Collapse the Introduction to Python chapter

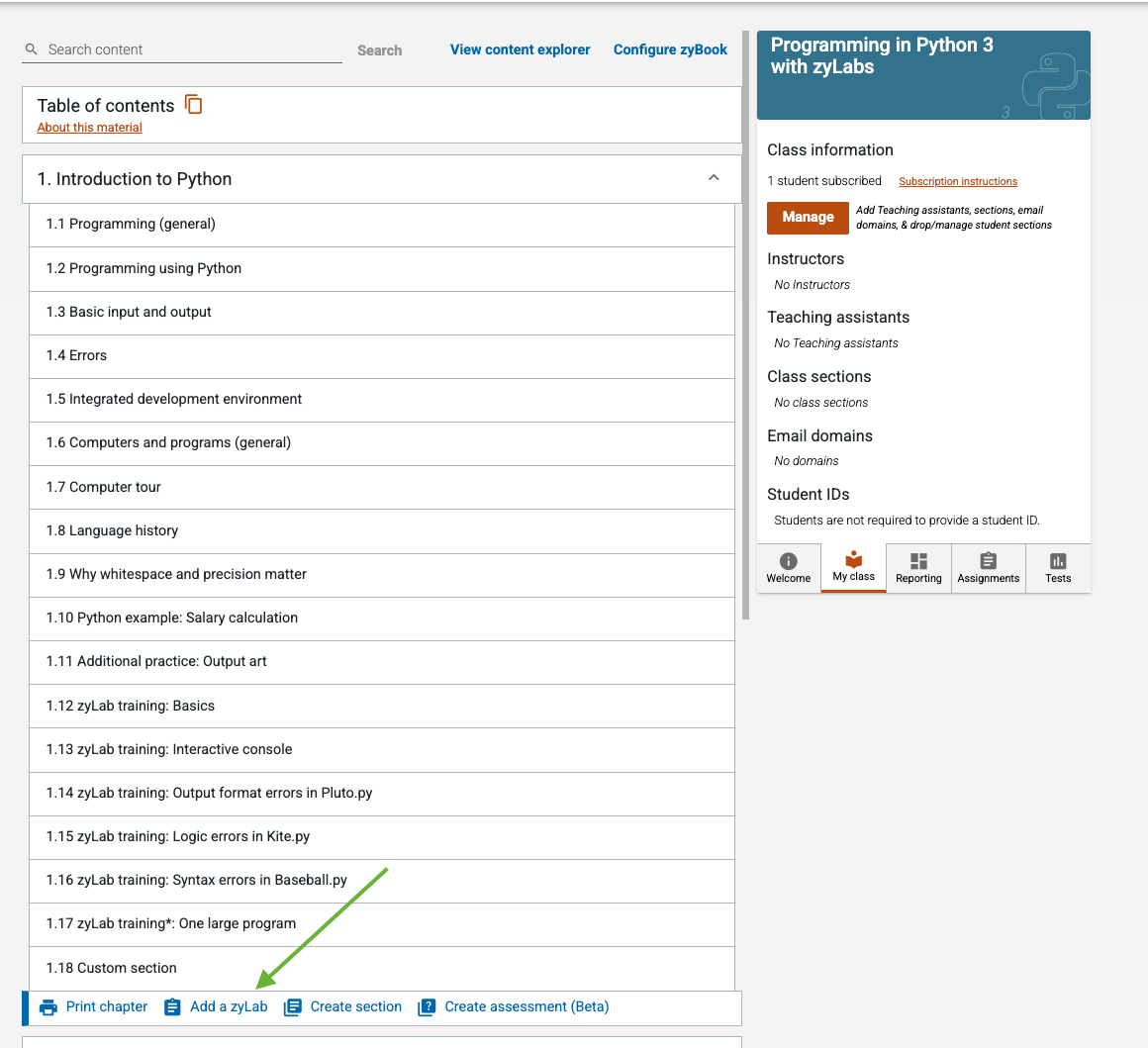[x=714, y=178]
